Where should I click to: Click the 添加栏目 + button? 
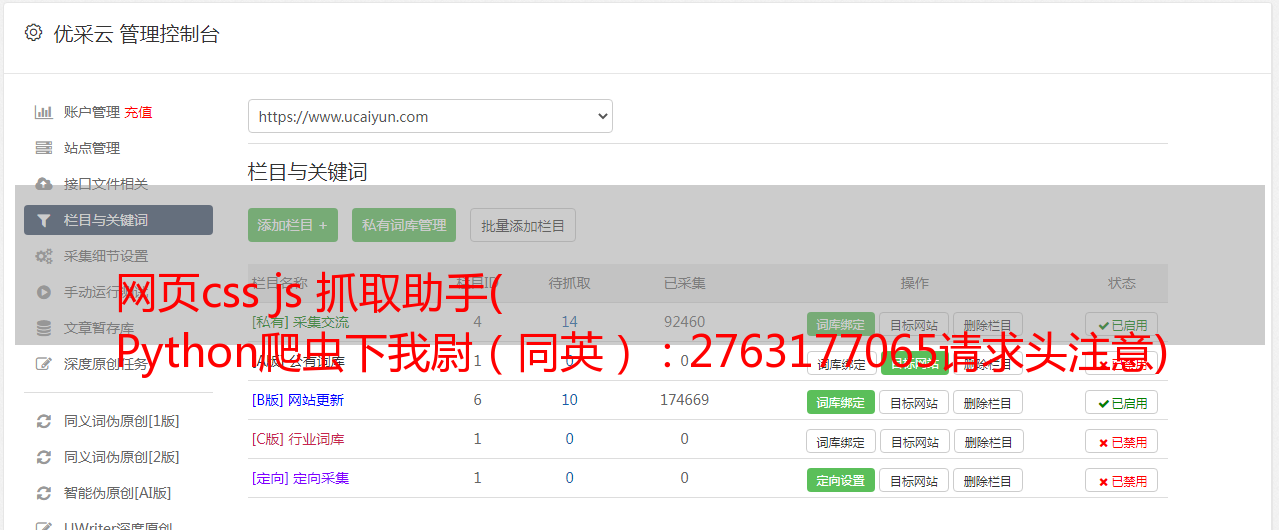(x=293, y=225)
